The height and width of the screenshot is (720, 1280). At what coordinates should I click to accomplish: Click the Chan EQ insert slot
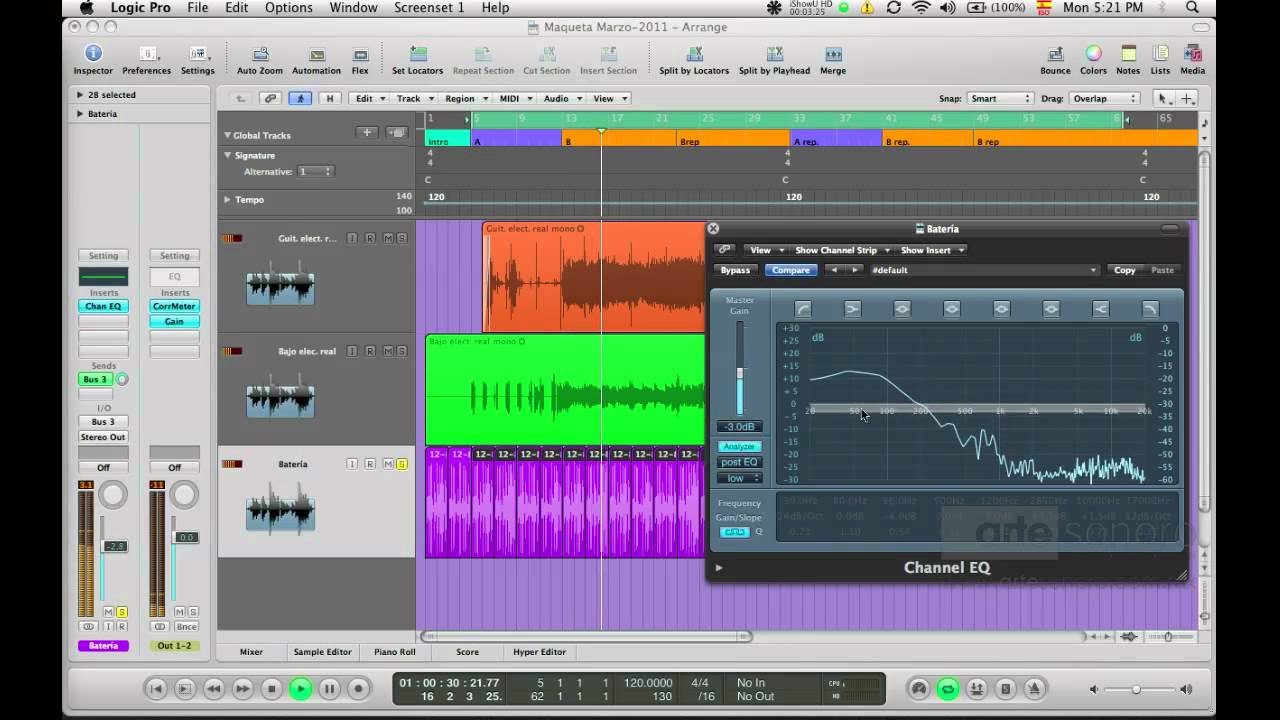point(103,306)
